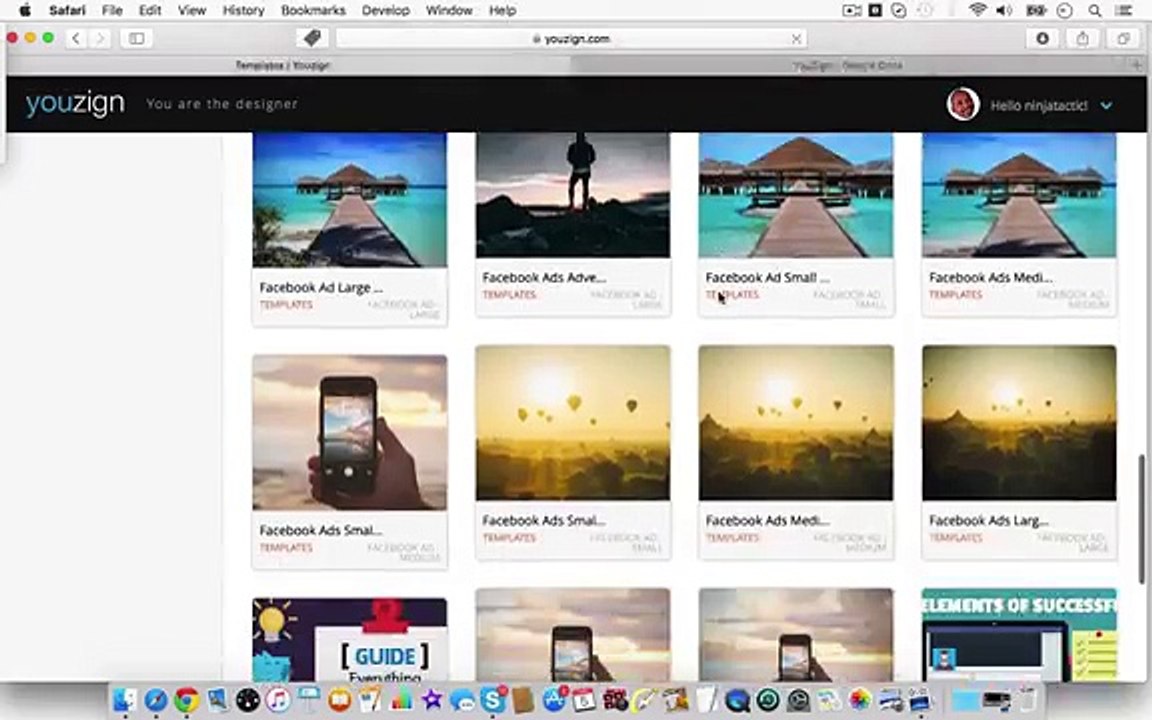
Task: Open the GUIDE template thumbnail
Action: point(350,639)
